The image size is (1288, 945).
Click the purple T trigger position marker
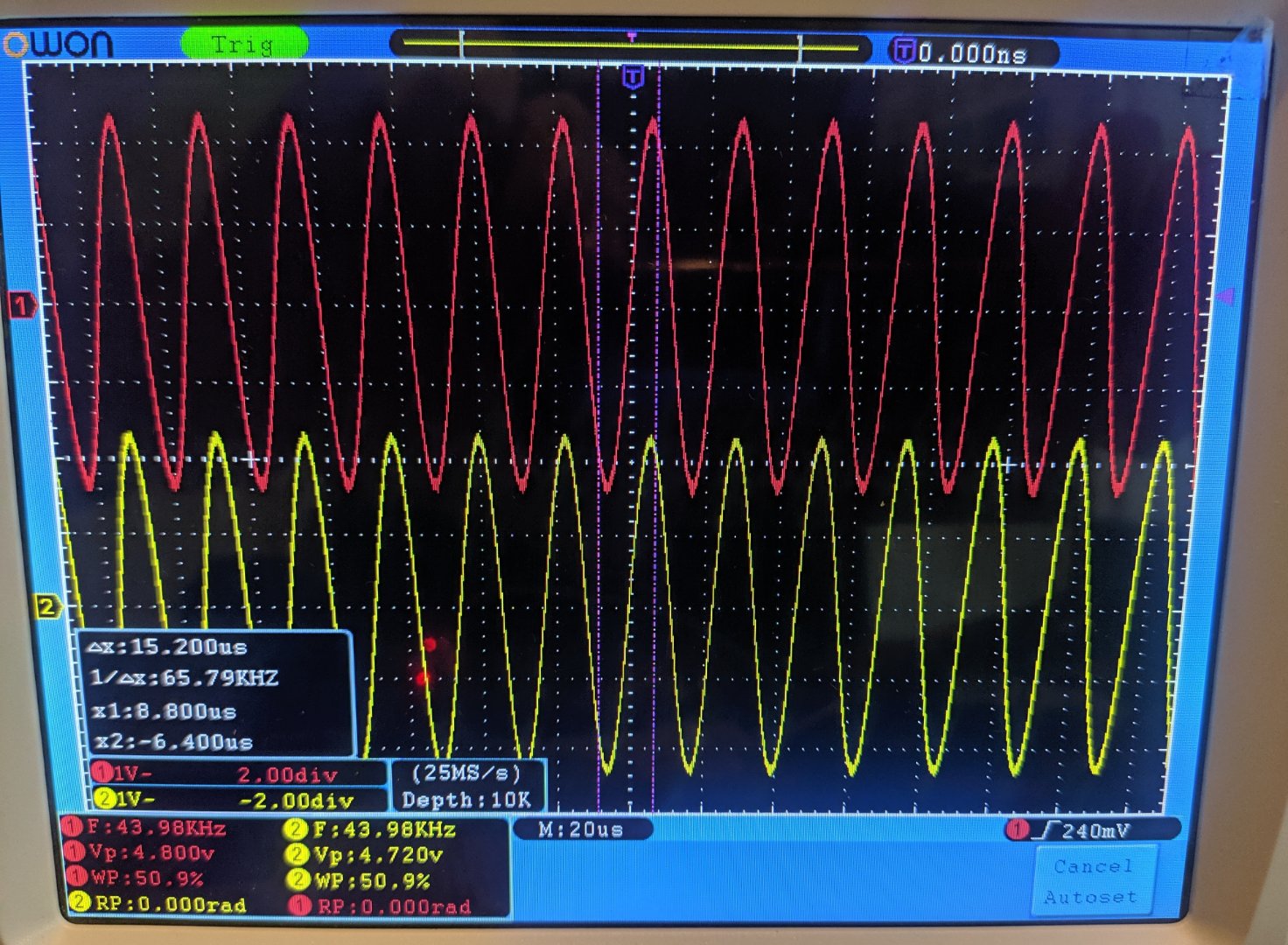[x=633, y=78]
